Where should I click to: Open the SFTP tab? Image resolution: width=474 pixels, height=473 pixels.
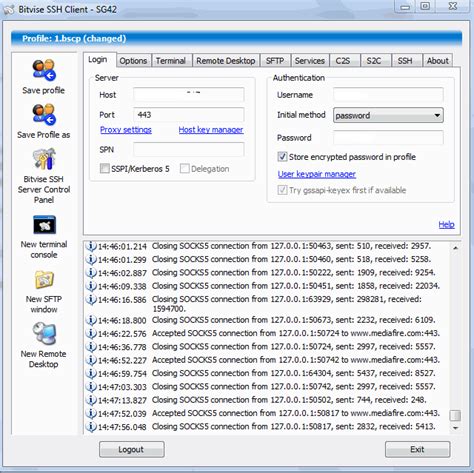tap(275, 61)
